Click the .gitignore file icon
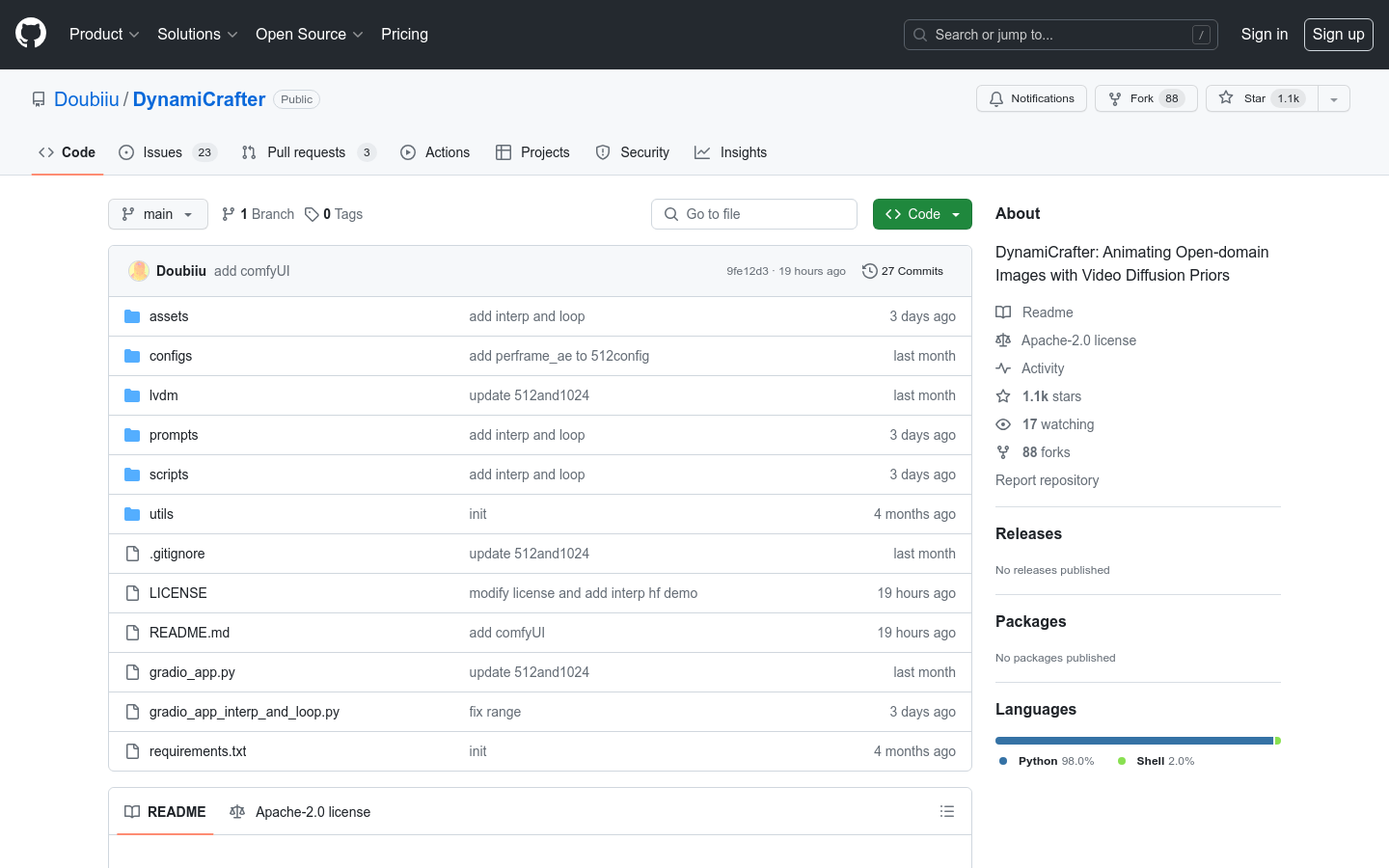This screenshot has width=1389, height=868. [x=132, y=554]
